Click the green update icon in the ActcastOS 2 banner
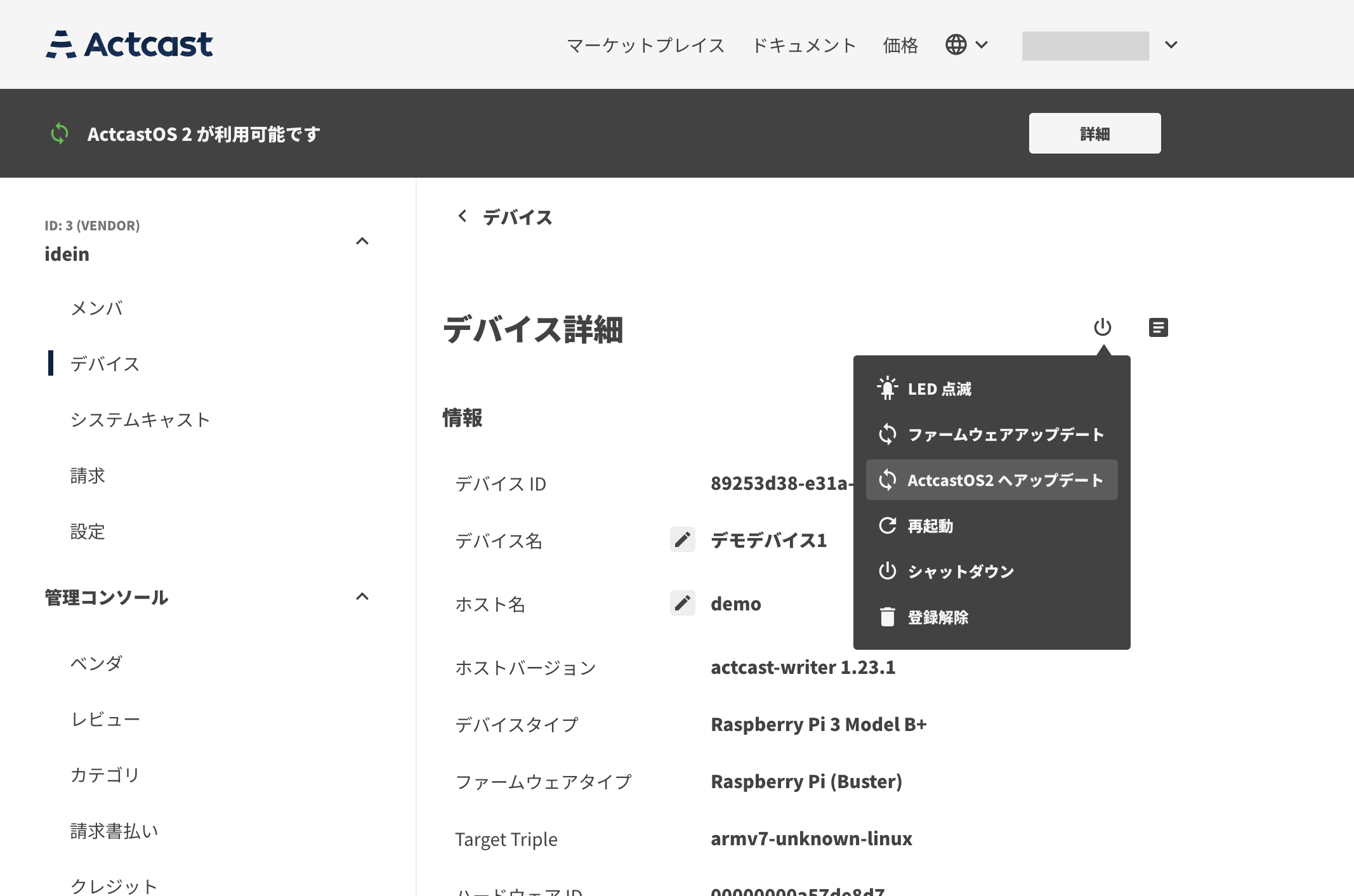The width and height of the screenshot is (1354, 896). (60, 133)
